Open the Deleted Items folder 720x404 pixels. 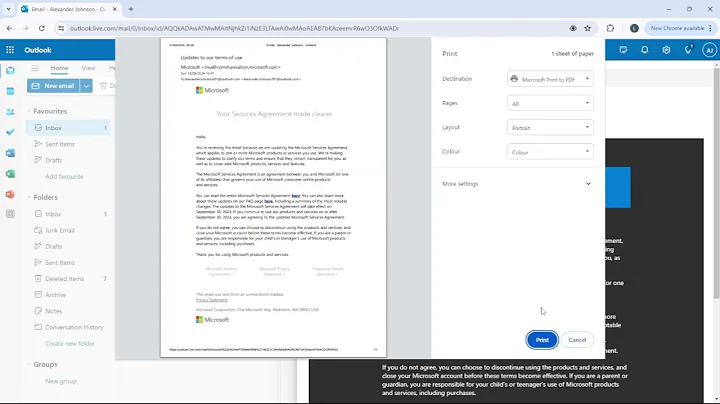[68, 279]
